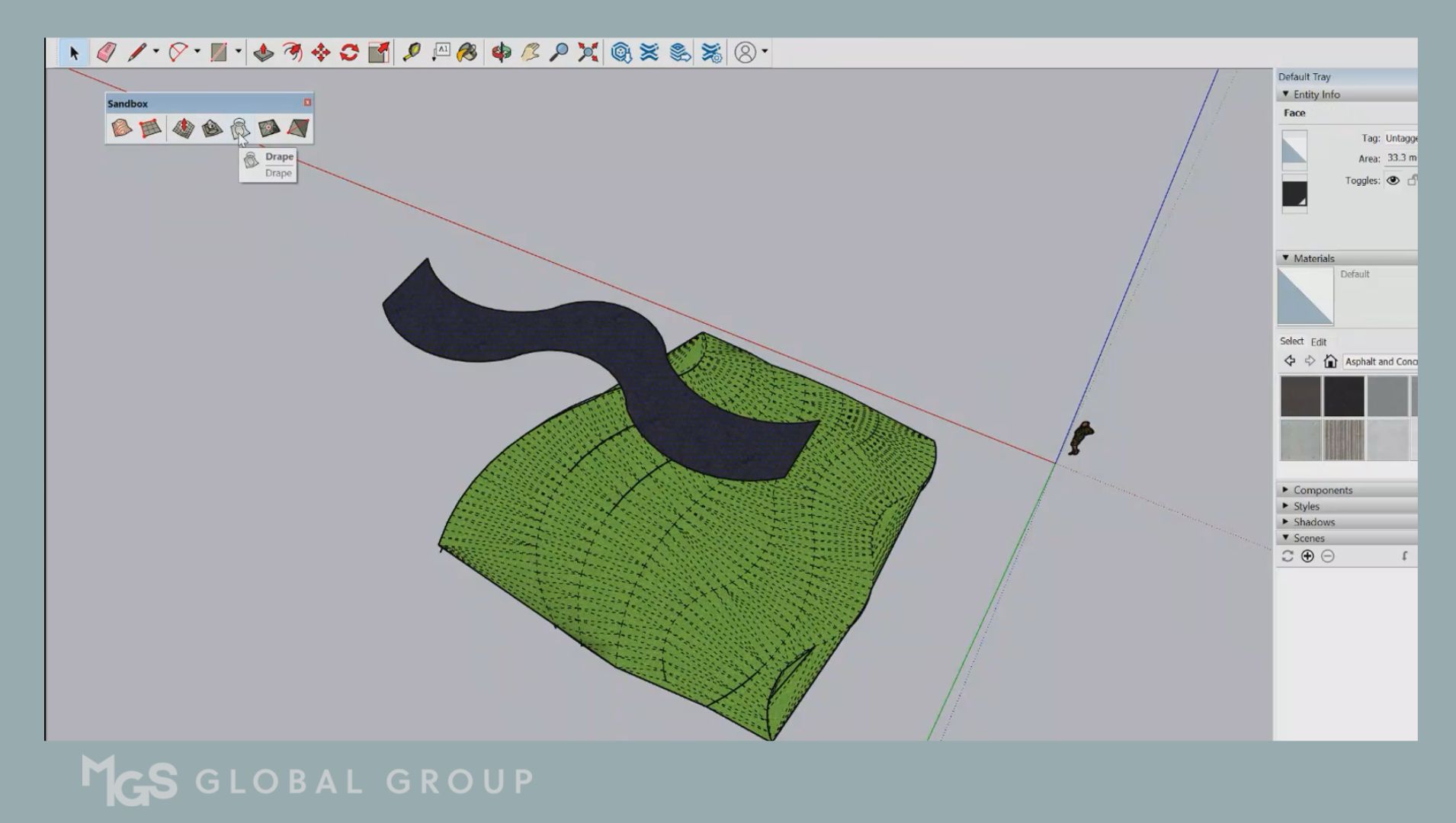1456x823 pixels.
Task: Select the Paint Bucket tool
Action: [468, 52]
